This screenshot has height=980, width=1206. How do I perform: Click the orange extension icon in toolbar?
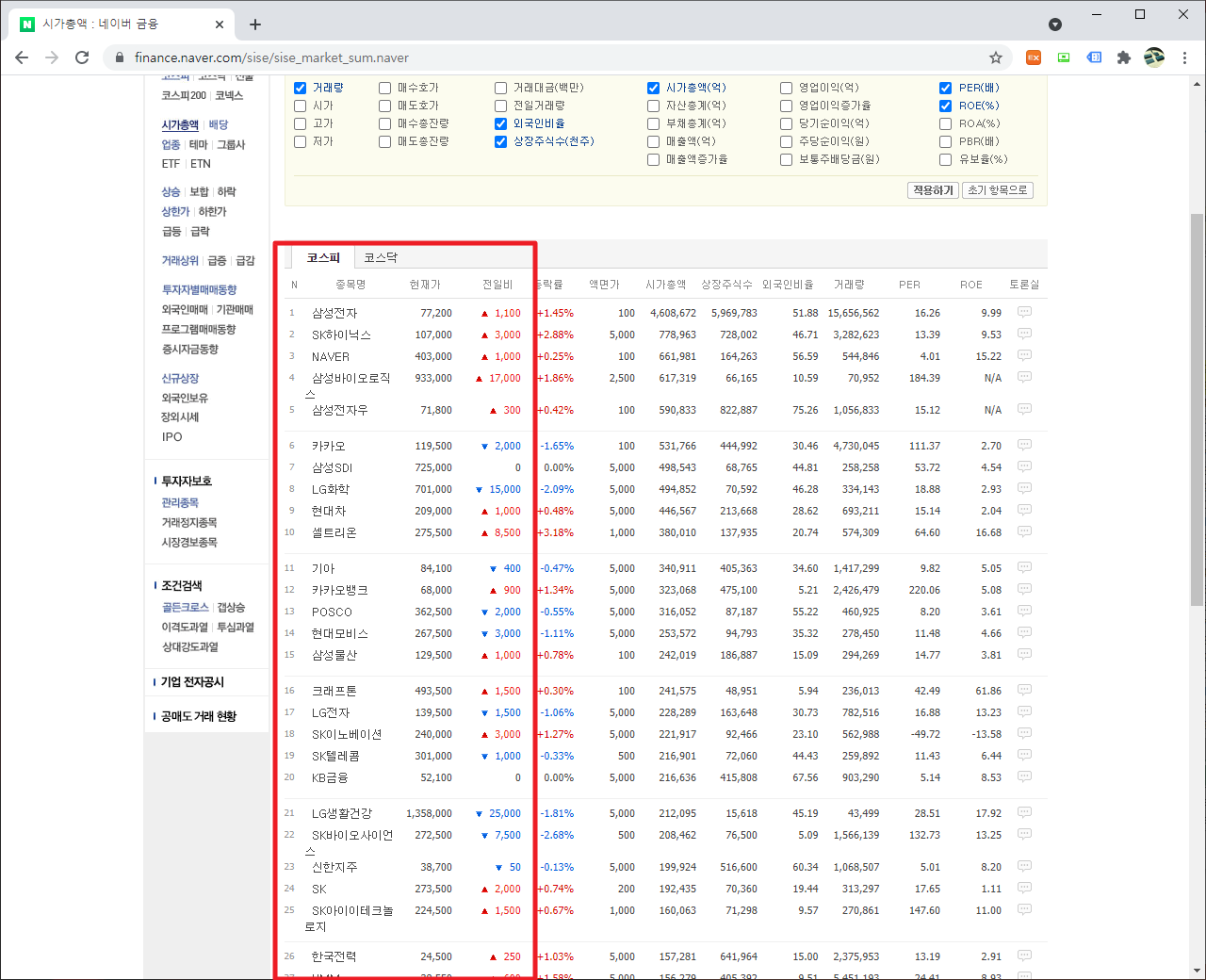click(1034, 57)
